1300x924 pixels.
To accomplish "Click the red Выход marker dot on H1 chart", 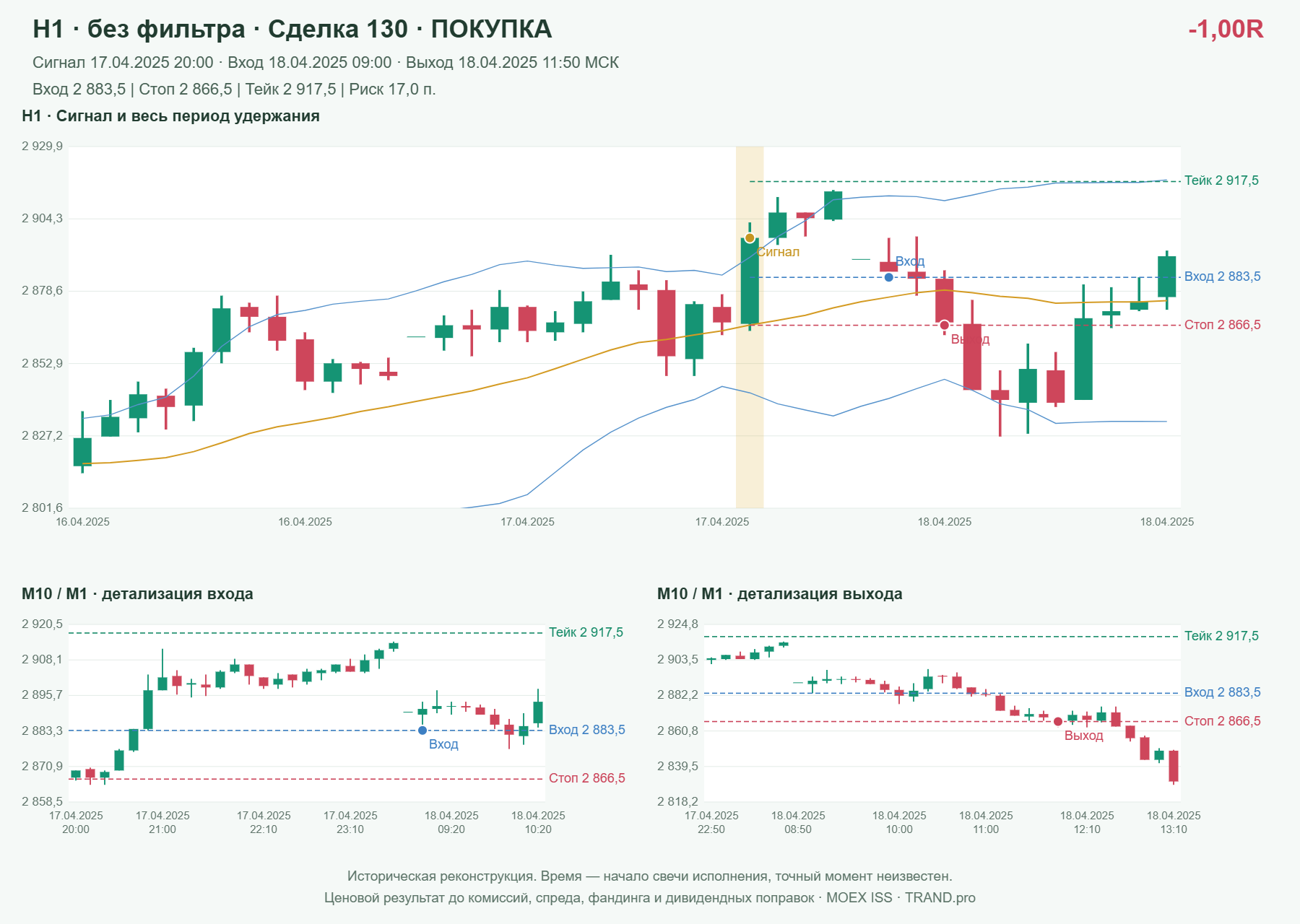I will [945, 326].
